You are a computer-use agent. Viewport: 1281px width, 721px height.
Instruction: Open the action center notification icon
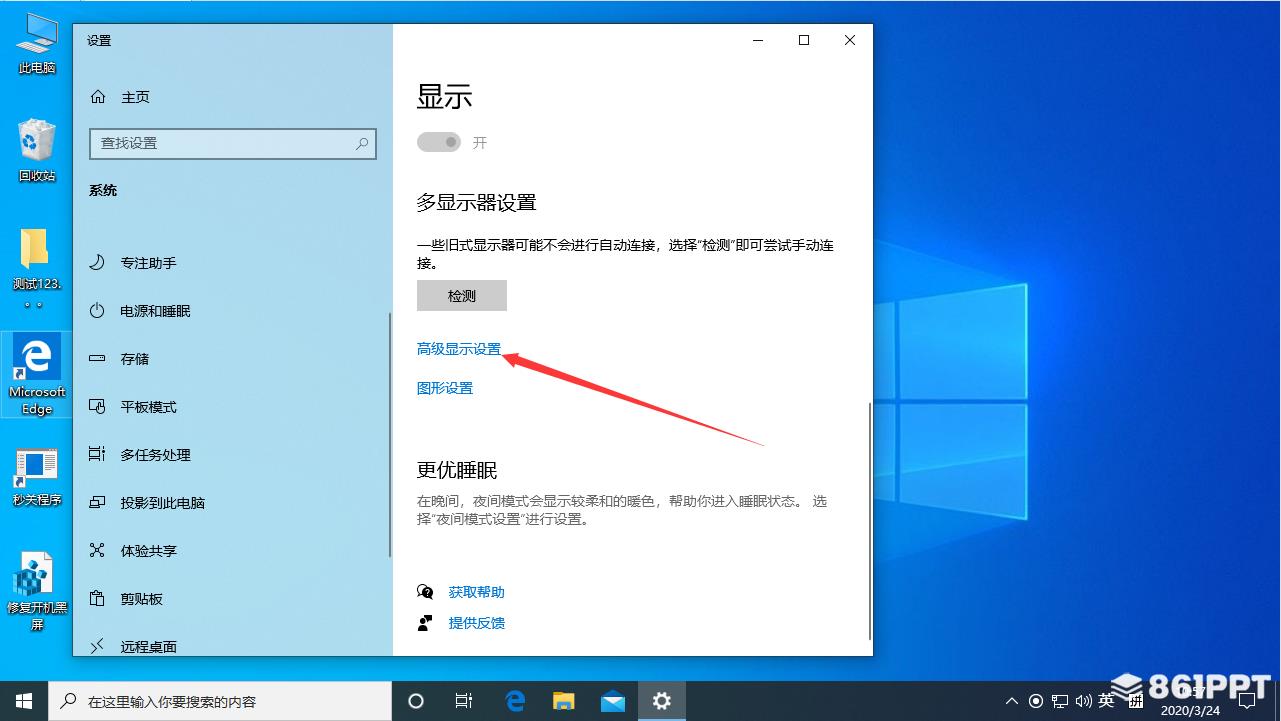tap(1248, 701)
